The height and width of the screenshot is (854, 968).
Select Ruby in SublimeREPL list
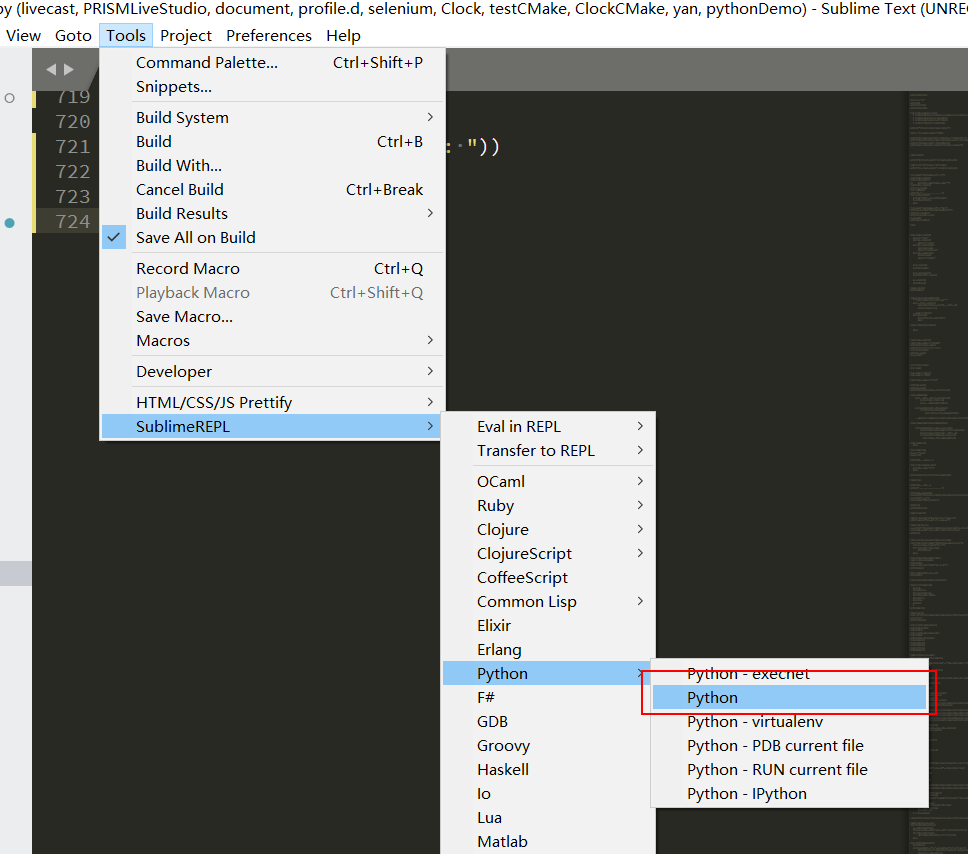pyautogui.click(x=548, y=505)
